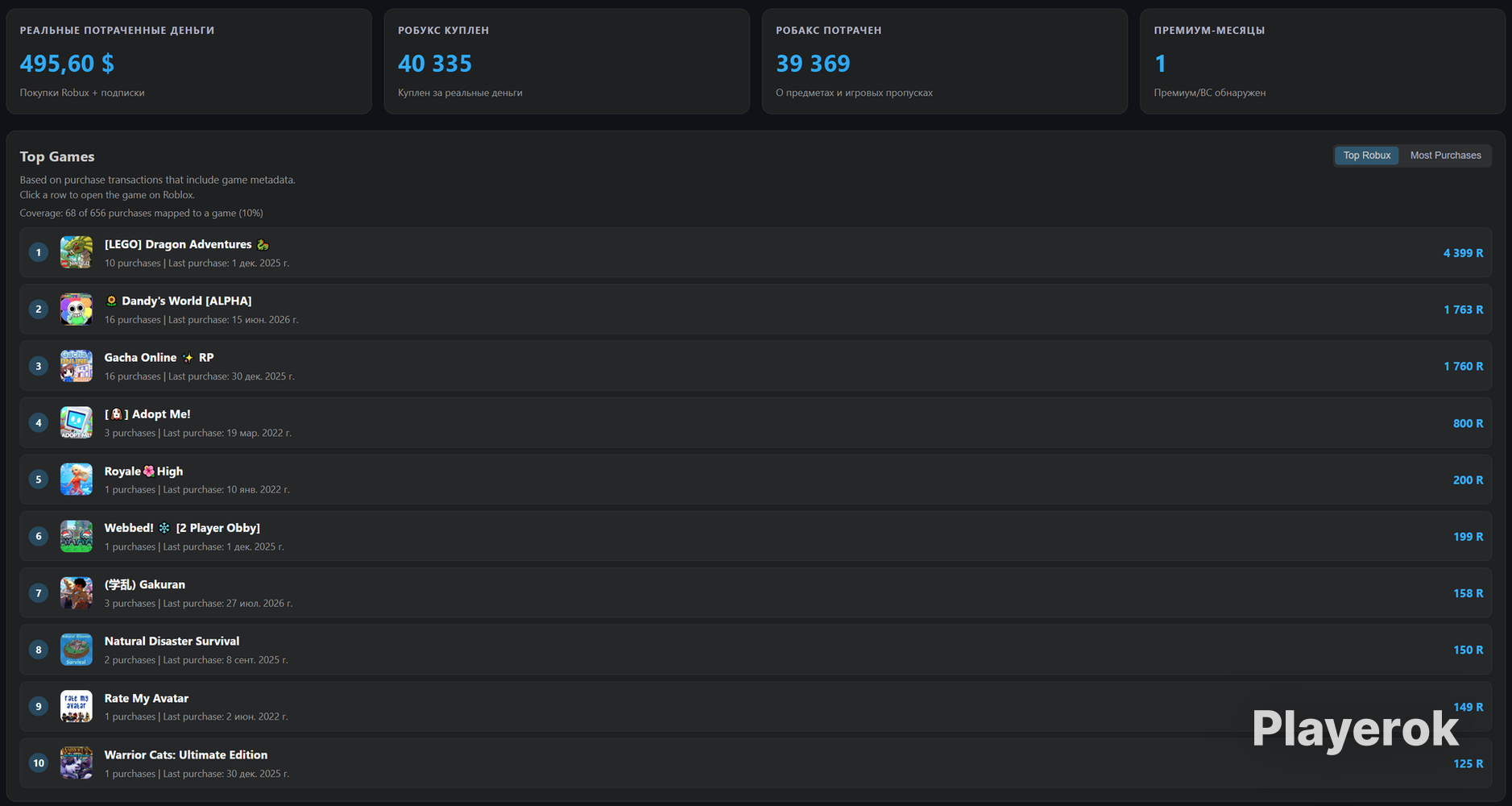The image size is (1512, 806).
Task: Open the Natural Disaster Survival title
Action: pyautogui.click(x=172, y=641)
